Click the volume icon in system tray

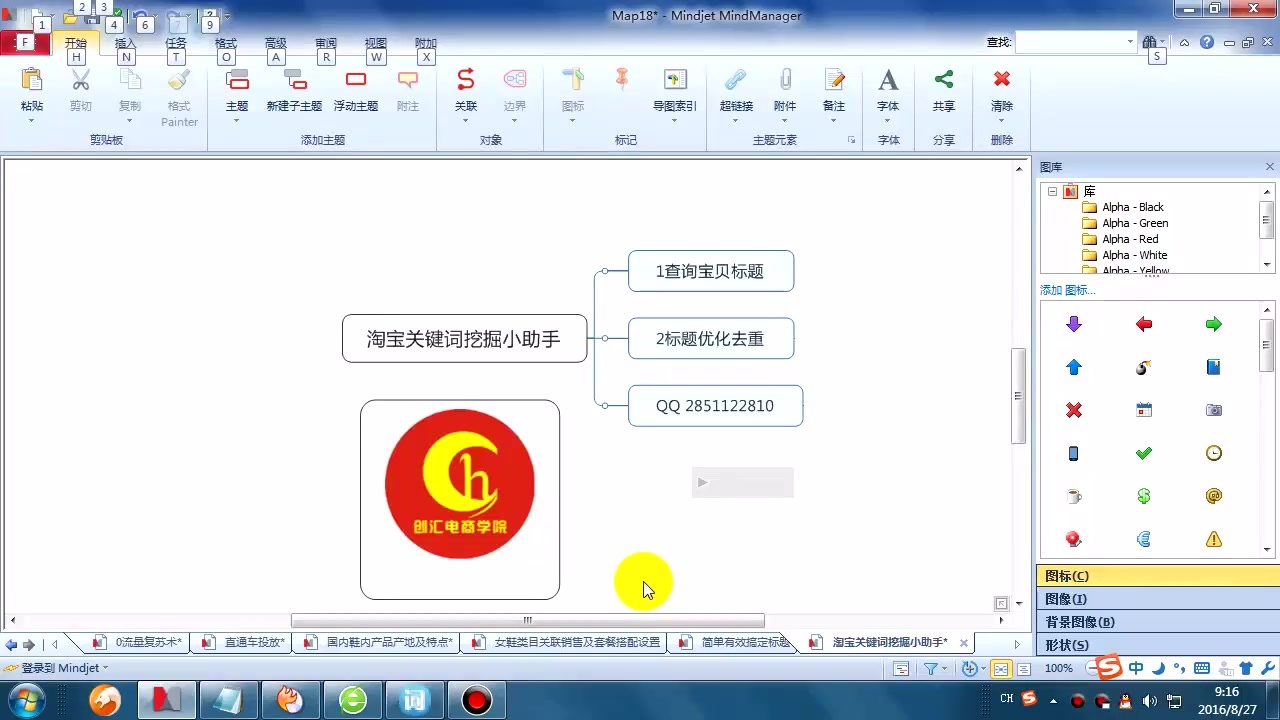coord(1150,701)
